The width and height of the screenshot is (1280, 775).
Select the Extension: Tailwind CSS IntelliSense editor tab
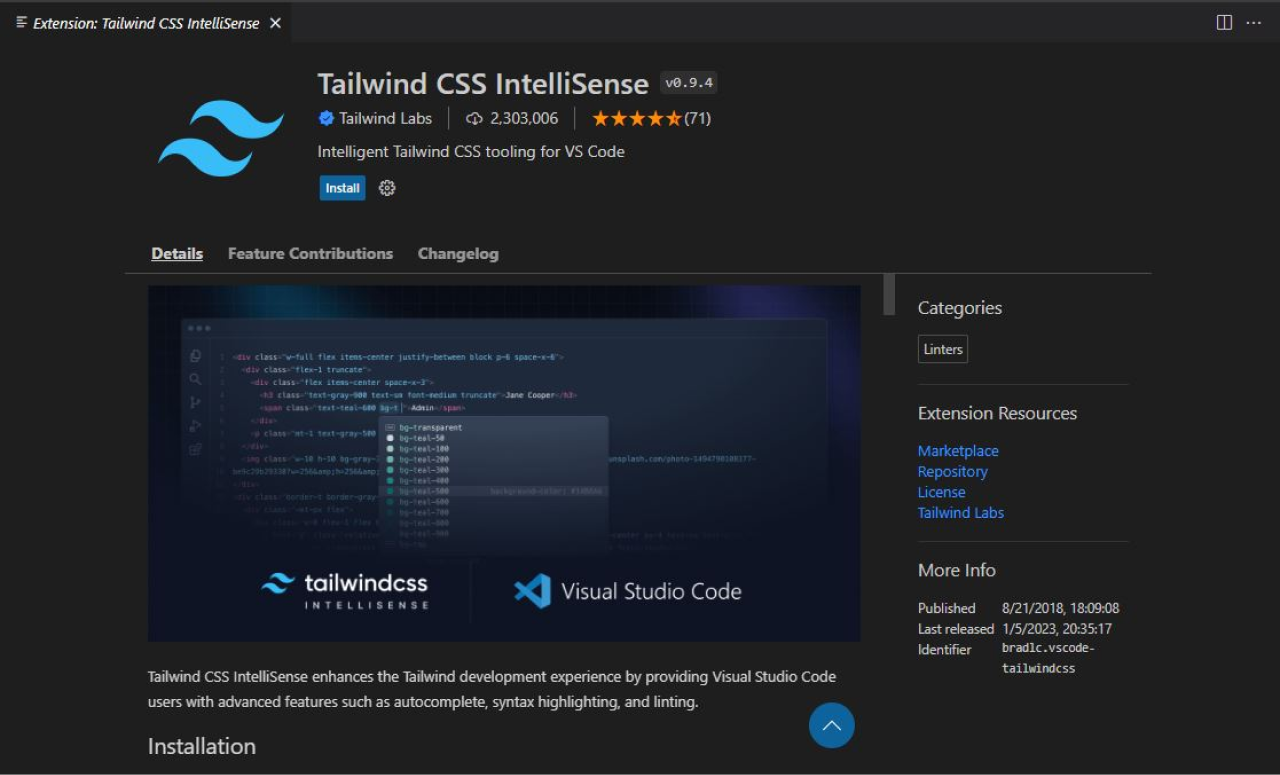pos(146,23)
